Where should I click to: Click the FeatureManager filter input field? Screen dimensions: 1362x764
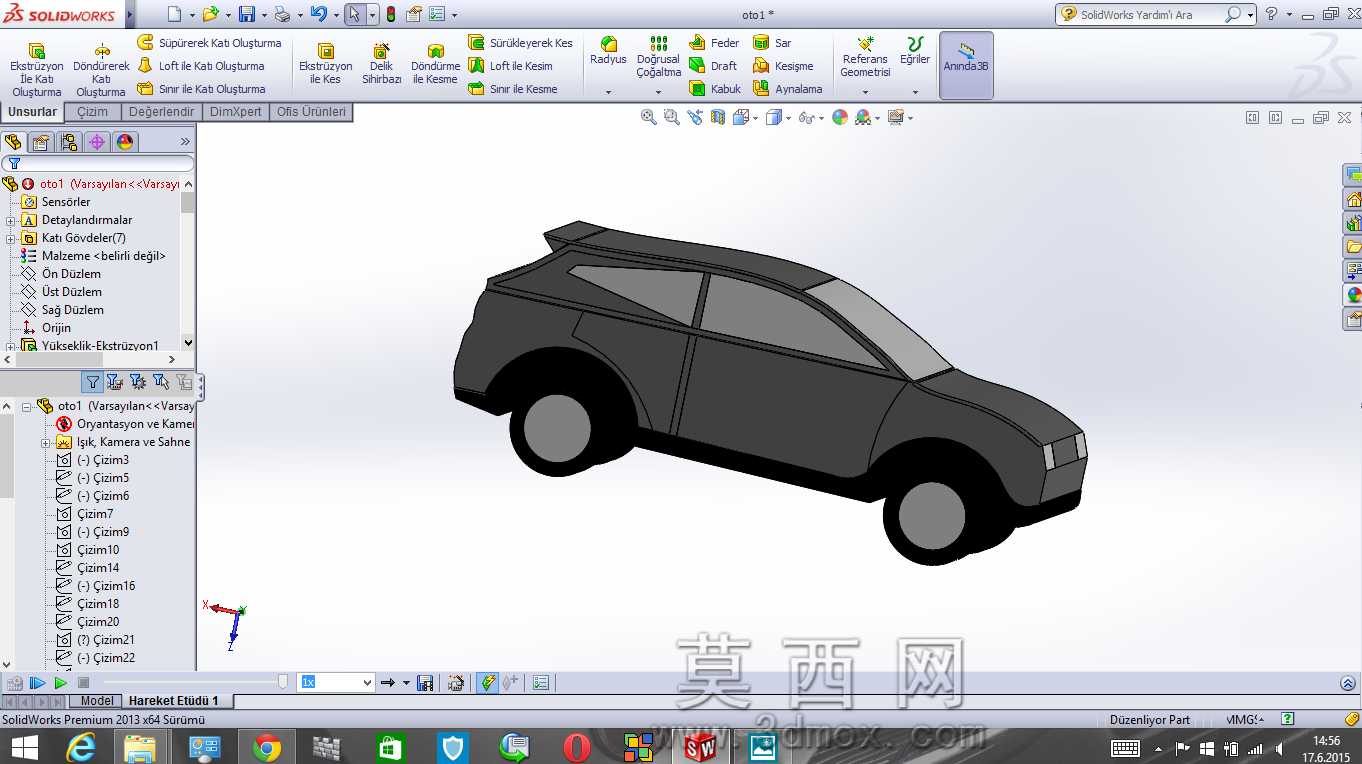tap(98, 163)
